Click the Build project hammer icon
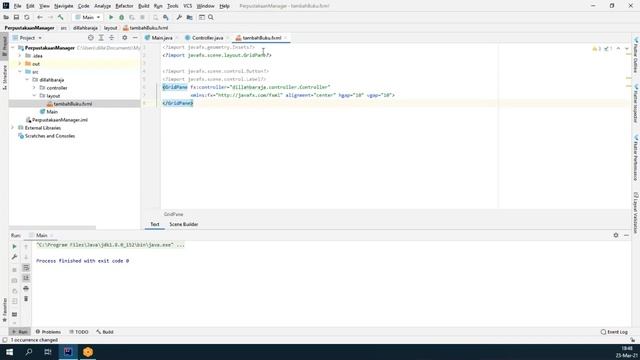Screen dimensions: 640x360 [60, 17]
